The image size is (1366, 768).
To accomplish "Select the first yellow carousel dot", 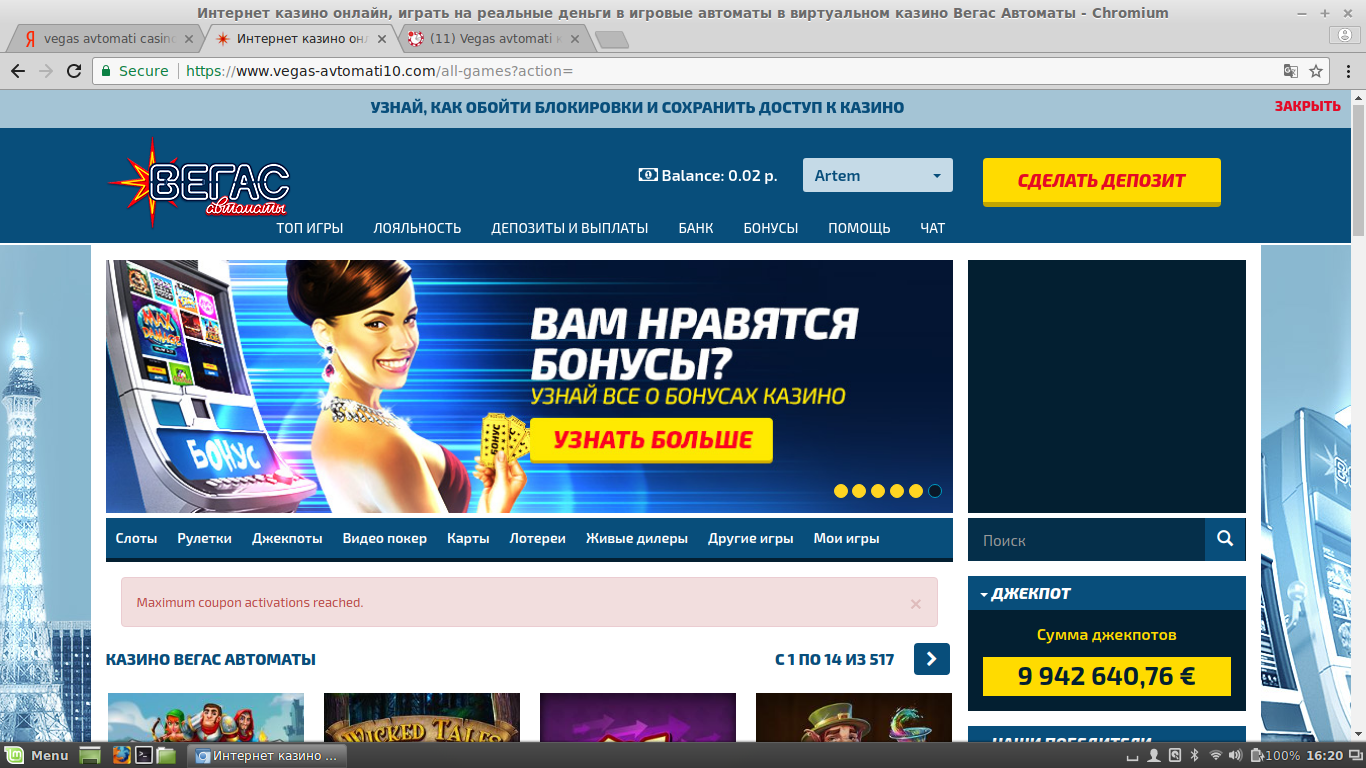I will click(841, 491).
